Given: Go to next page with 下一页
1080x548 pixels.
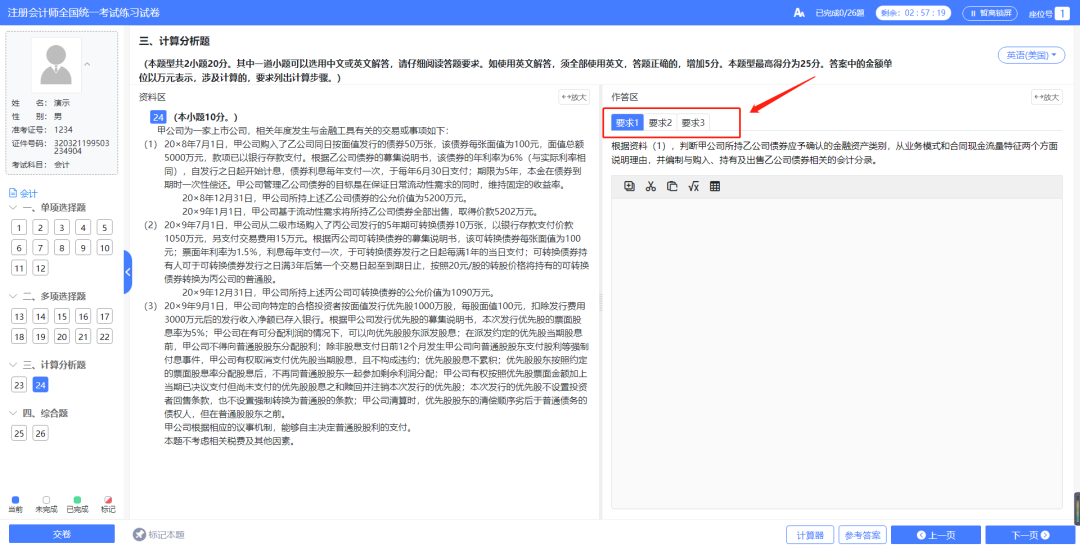Looking at the screenshot, I should point(1030,535).
